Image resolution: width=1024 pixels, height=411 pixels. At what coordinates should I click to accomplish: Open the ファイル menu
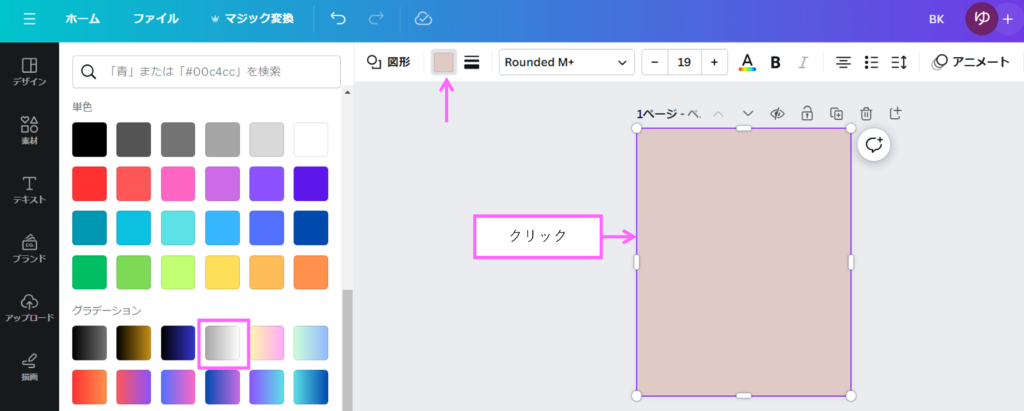(155, 19)
